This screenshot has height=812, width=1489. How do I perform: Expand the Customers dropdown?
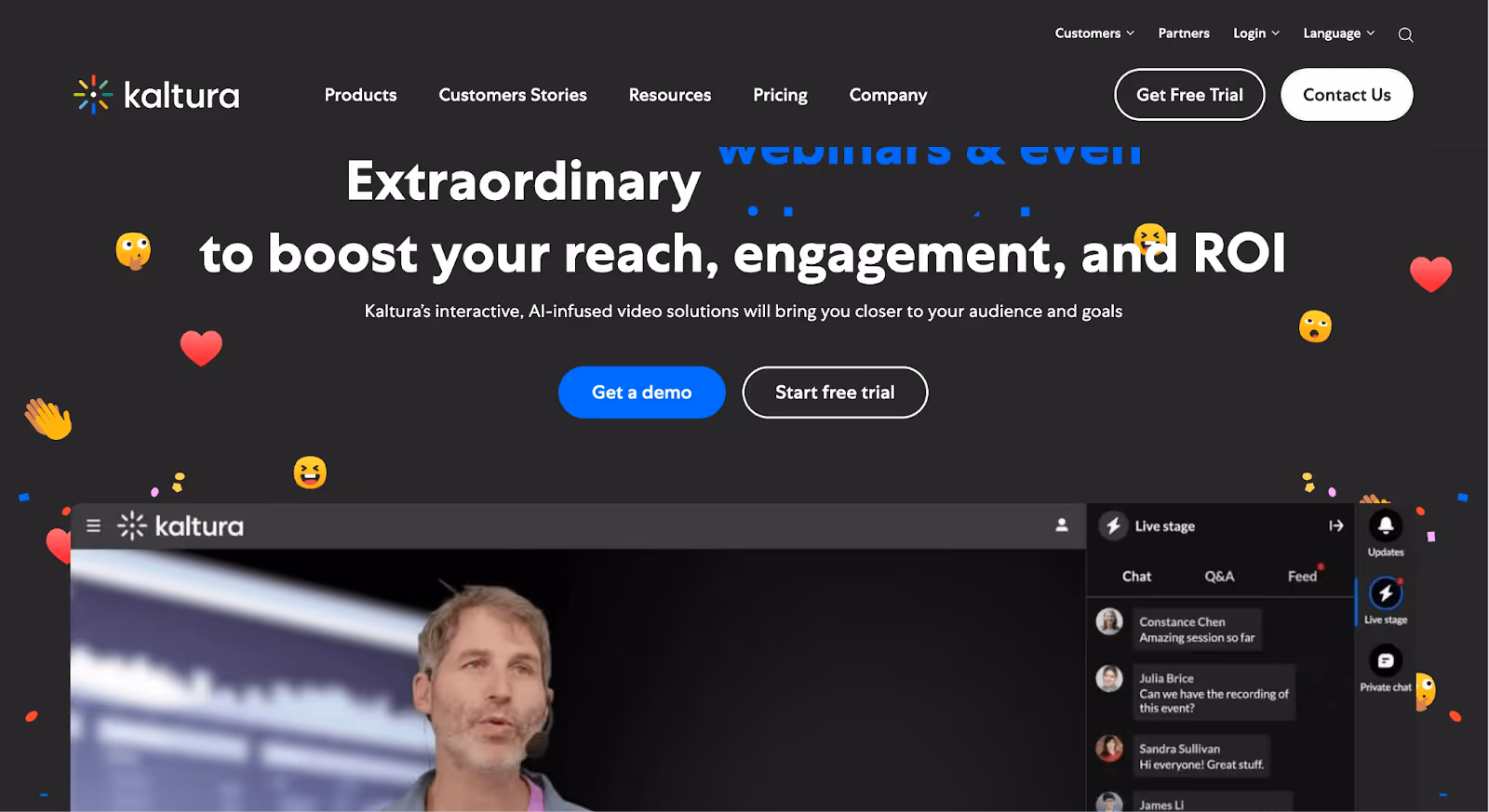pos(1094,33)
